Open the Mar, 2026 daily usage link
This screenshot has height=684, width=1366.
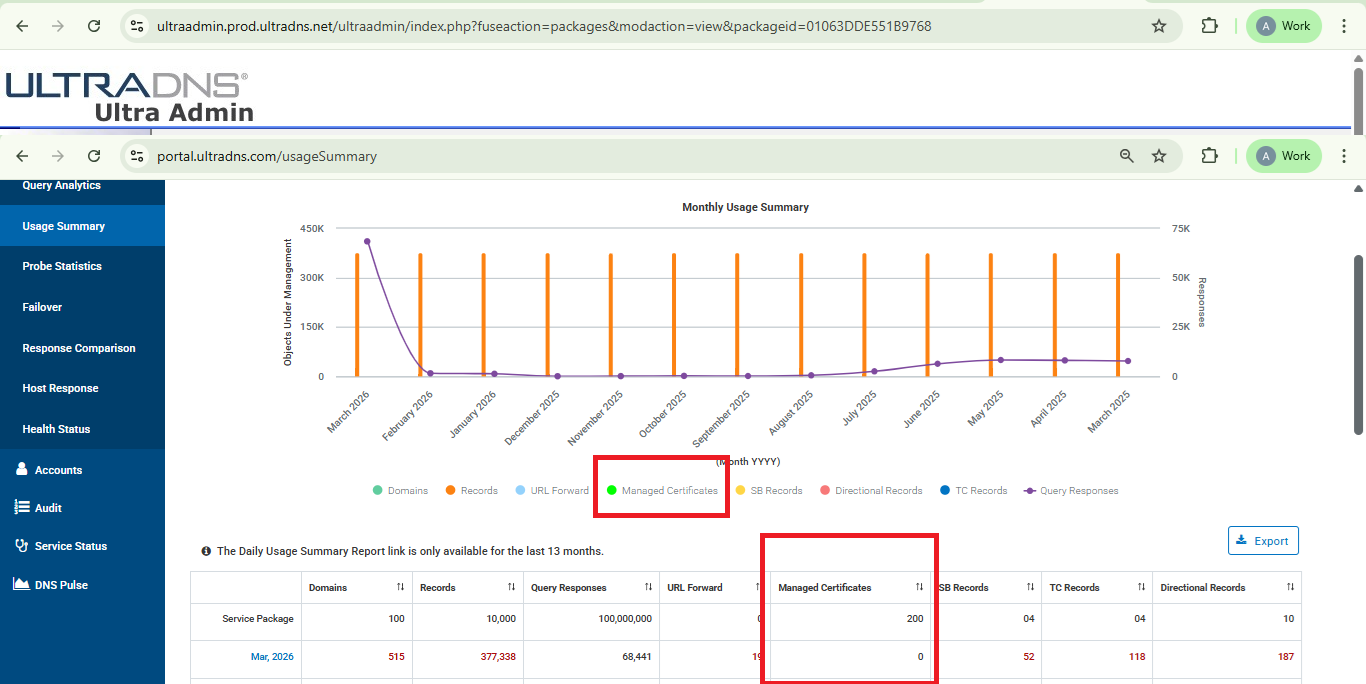tap(272, 657)
